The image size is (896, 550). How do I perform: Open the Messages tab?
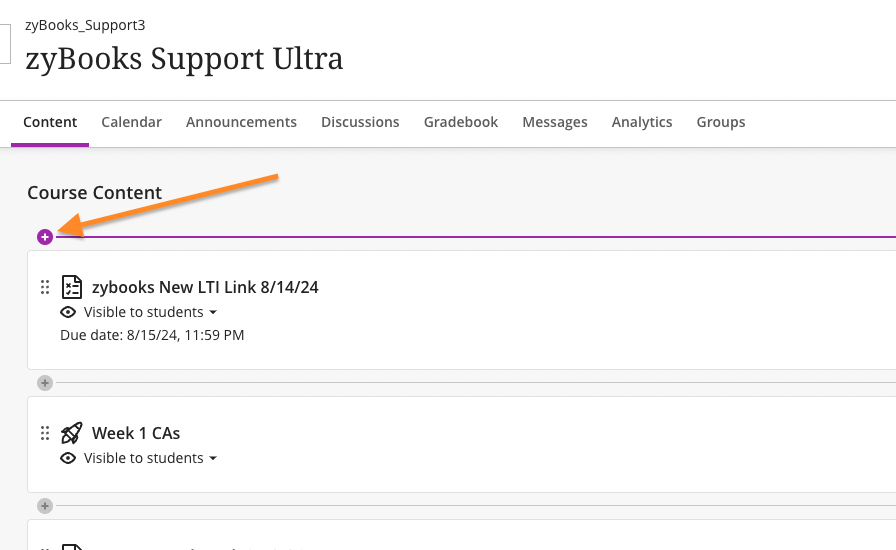[x=555, y=122]
